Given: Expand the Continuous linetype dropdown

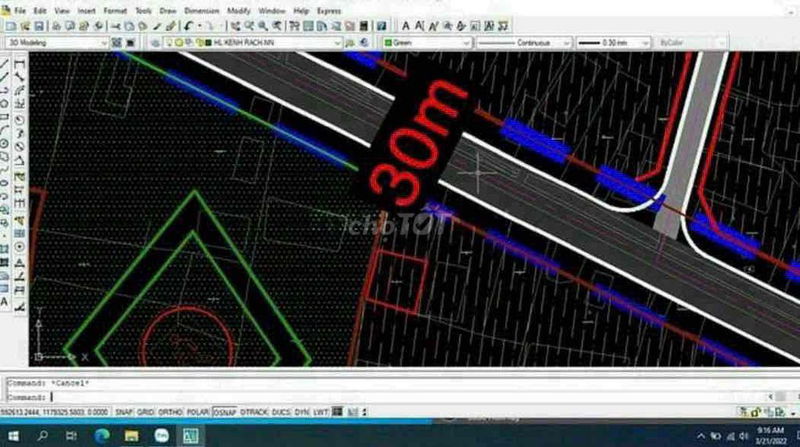Looking at the screenshot, I should tap(568, 43).
